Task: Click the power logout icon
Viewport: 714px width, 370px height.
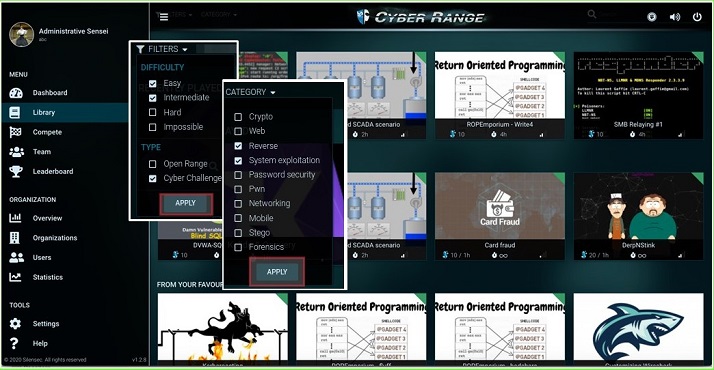Action: (697, 17)
